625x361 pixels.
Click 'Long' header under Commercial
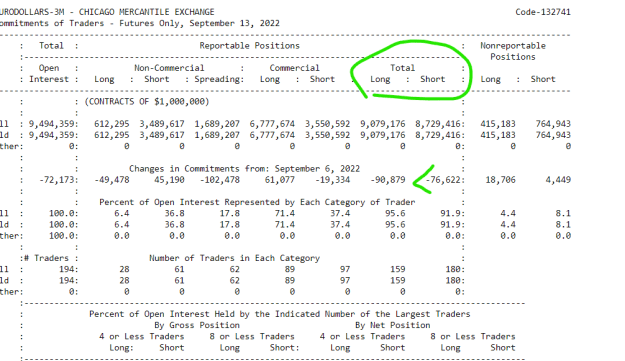pos(270,79)
